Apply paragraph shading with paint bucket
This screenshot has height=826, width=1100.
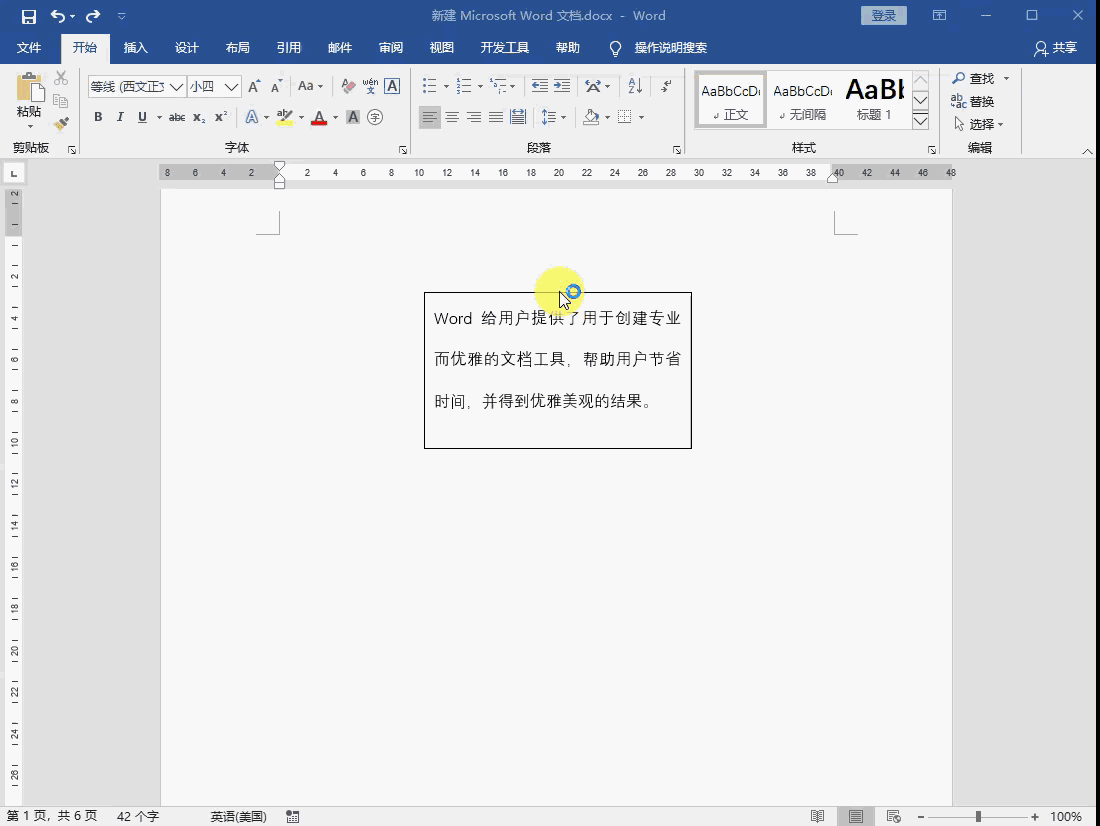[591, 117]
